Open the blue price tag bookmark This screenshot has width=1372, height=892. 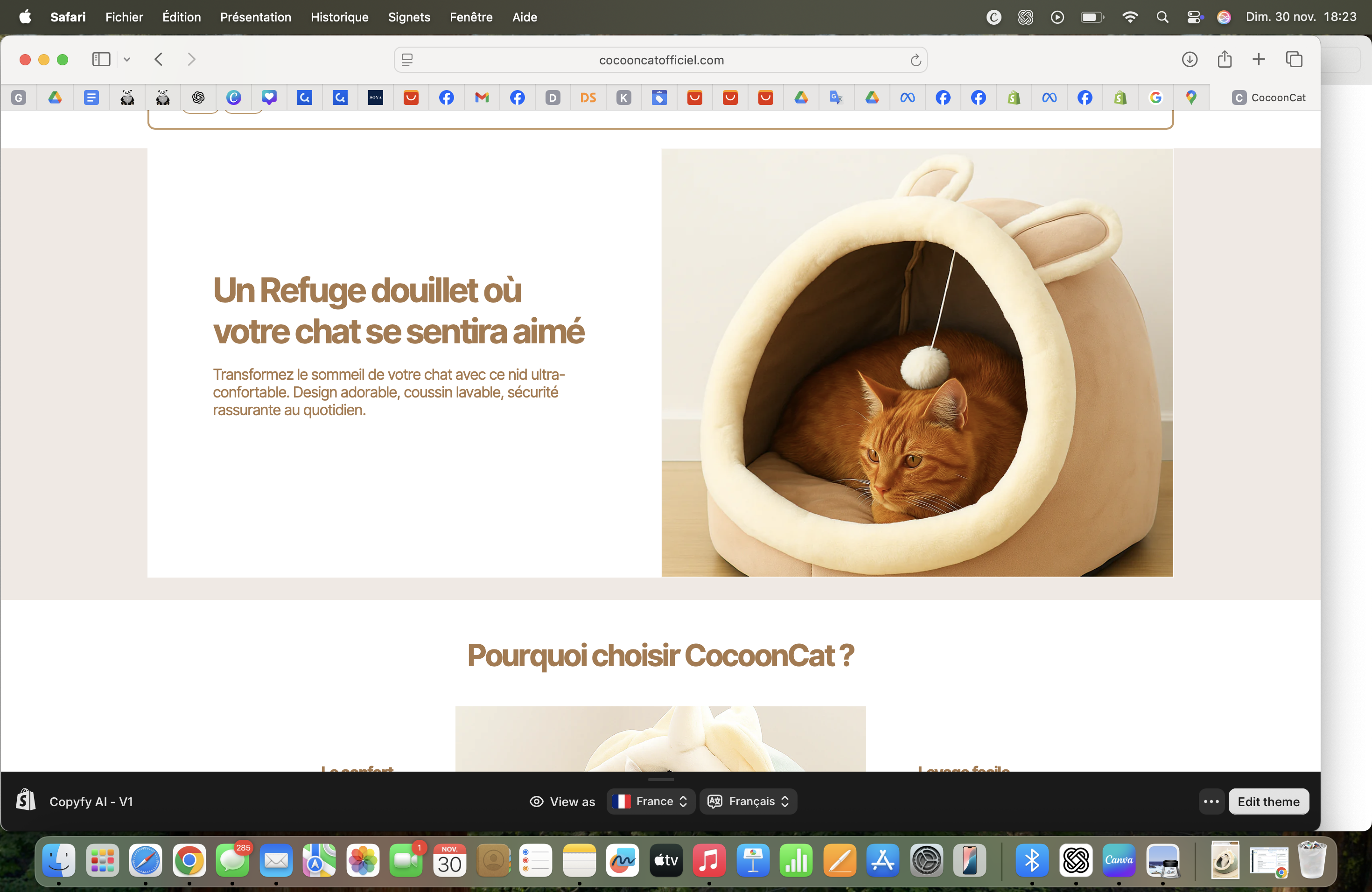(x=659, y=98)
